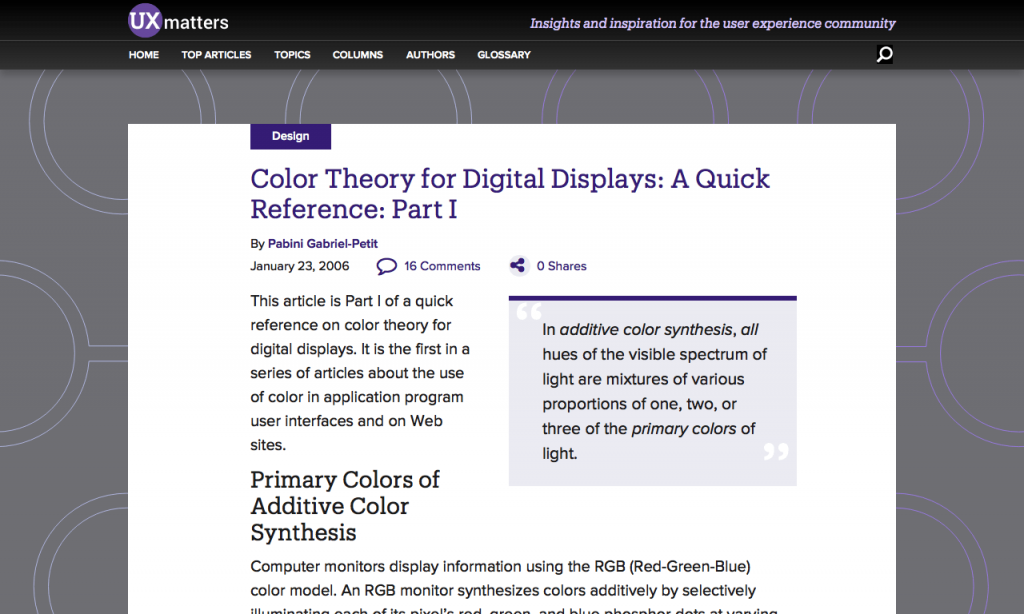Viewport: 1024px width, 614px height.
Task: Click the 0 Shares counter
Action: (562, 266)
